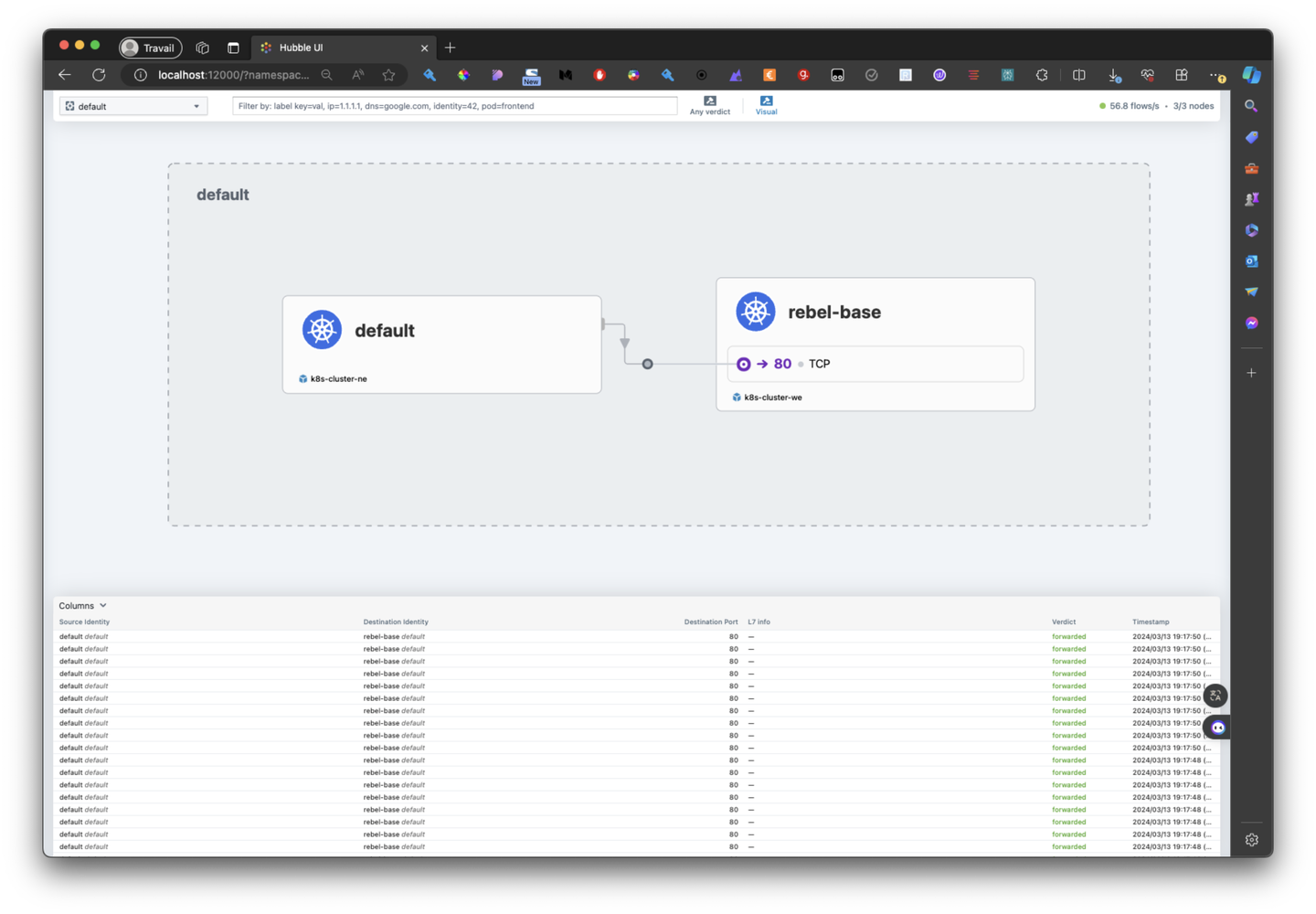Reload the Hubble UI page
Image resolution: width=1316 pixels, height=914 pixels.
[99, 75]
